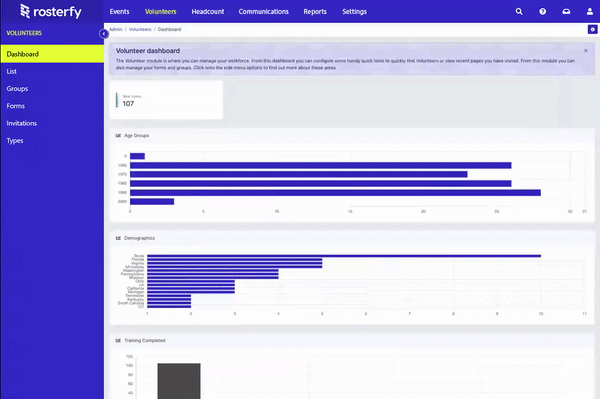Screen dimensions: 600x399
Task: Open the help question mark icon
Action: pyautogui.click(x=543, y=11)
